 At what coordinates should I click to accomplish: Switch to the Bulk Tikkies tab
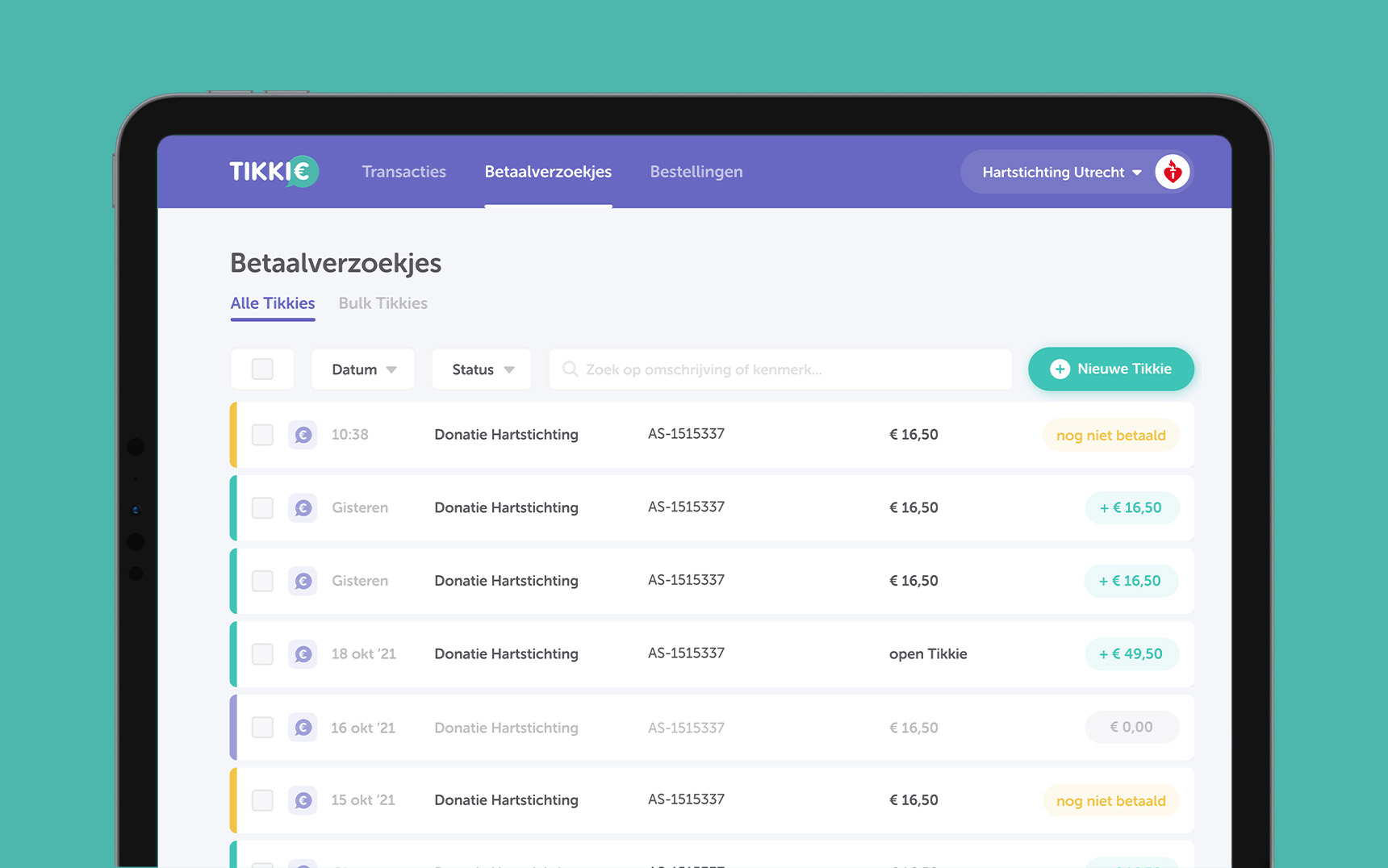[x=383, y=303]
